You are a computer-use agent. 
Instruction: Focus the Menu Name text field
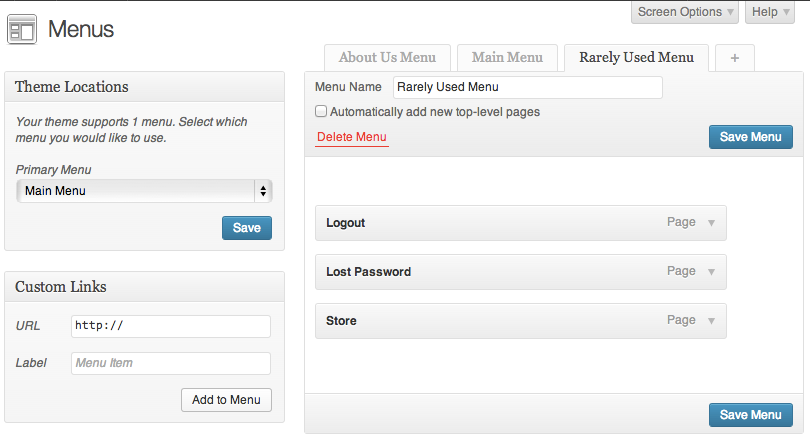pos(527,88)
